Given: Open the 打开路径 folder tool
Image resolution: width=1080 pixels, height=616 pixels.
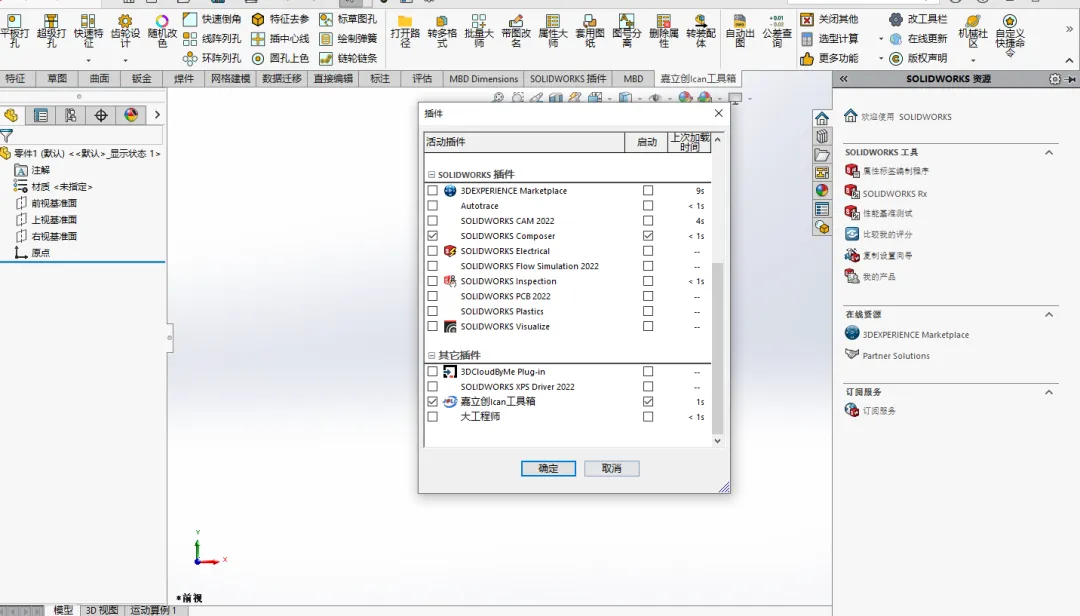Looking at the screenshot, I should [x=405, y=31].
